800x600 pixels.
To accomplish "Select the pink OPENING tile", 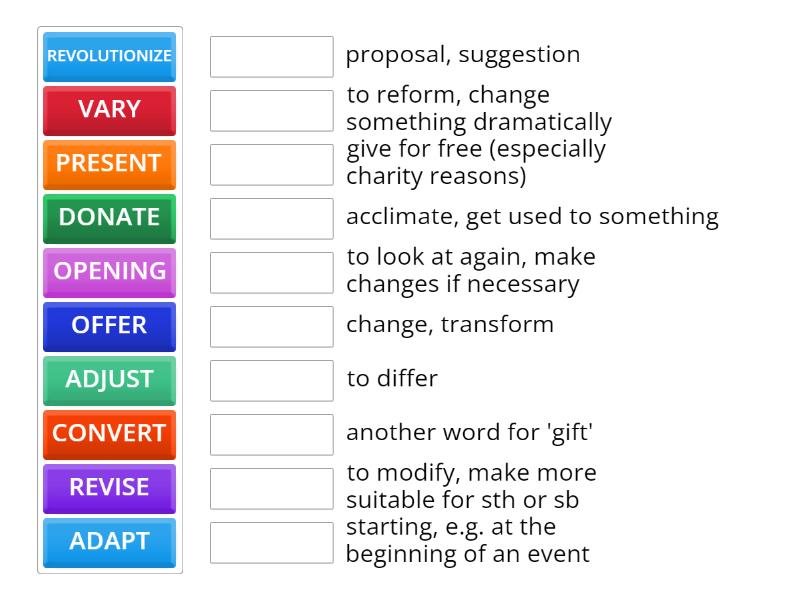I will pos(109,272).
